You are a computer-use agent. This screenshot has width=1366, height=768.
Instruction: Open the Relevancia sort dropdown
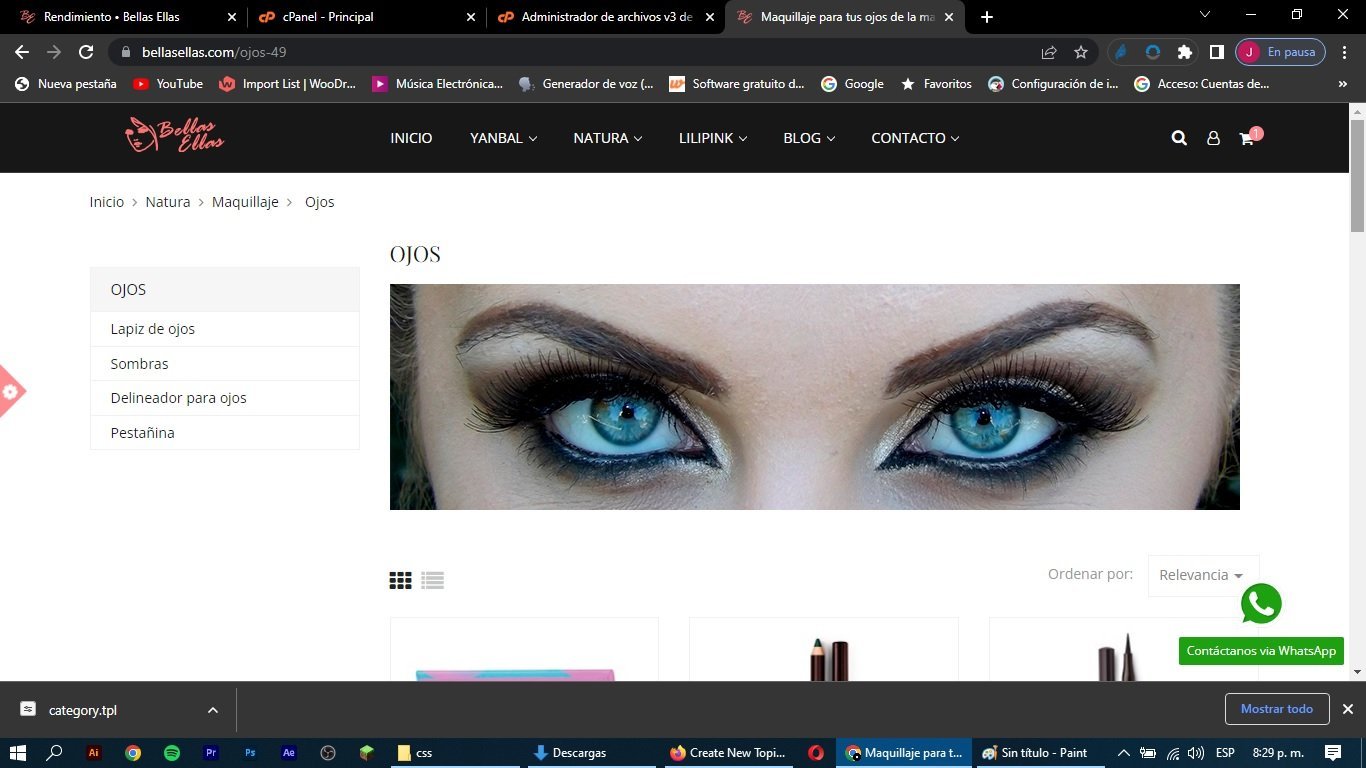[x=1203, y=575]
